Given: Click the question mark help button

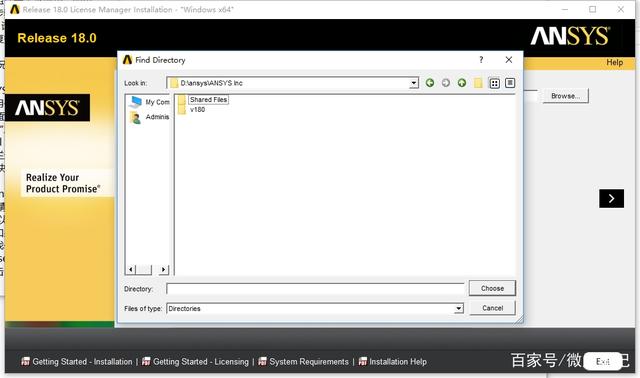Looking at the screenshot, I should 481,60.
